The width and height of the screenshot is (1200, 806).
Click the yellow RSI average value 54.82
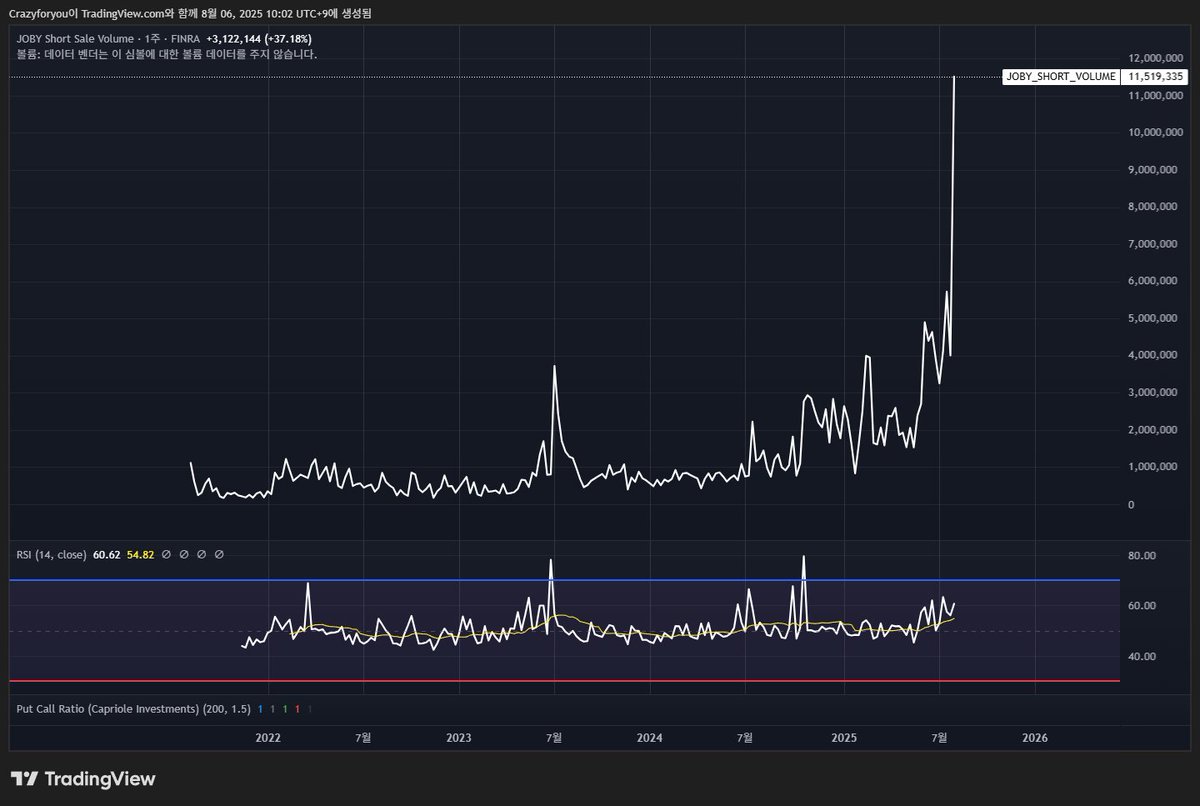point(141,554)
